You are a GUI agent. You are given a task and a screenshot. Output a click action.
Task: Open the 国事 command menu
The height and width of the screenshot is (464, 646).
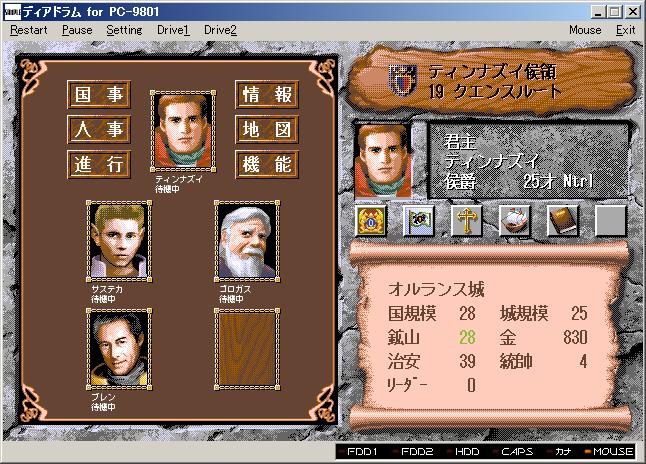99,94
